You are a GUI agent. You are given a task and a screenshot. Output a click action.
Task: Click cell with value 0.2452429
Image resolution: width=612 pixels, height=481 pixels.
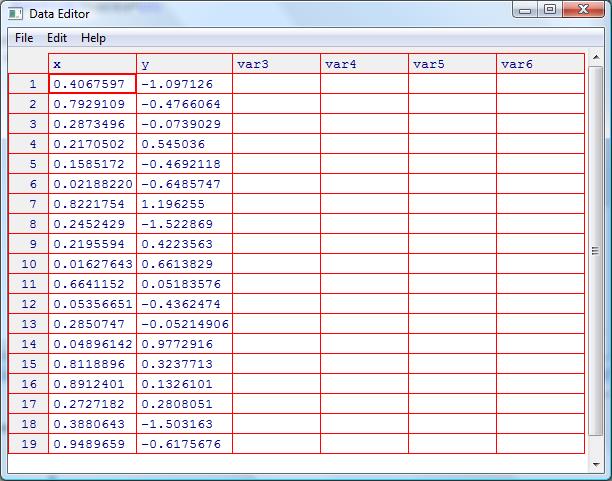point(93,224)
